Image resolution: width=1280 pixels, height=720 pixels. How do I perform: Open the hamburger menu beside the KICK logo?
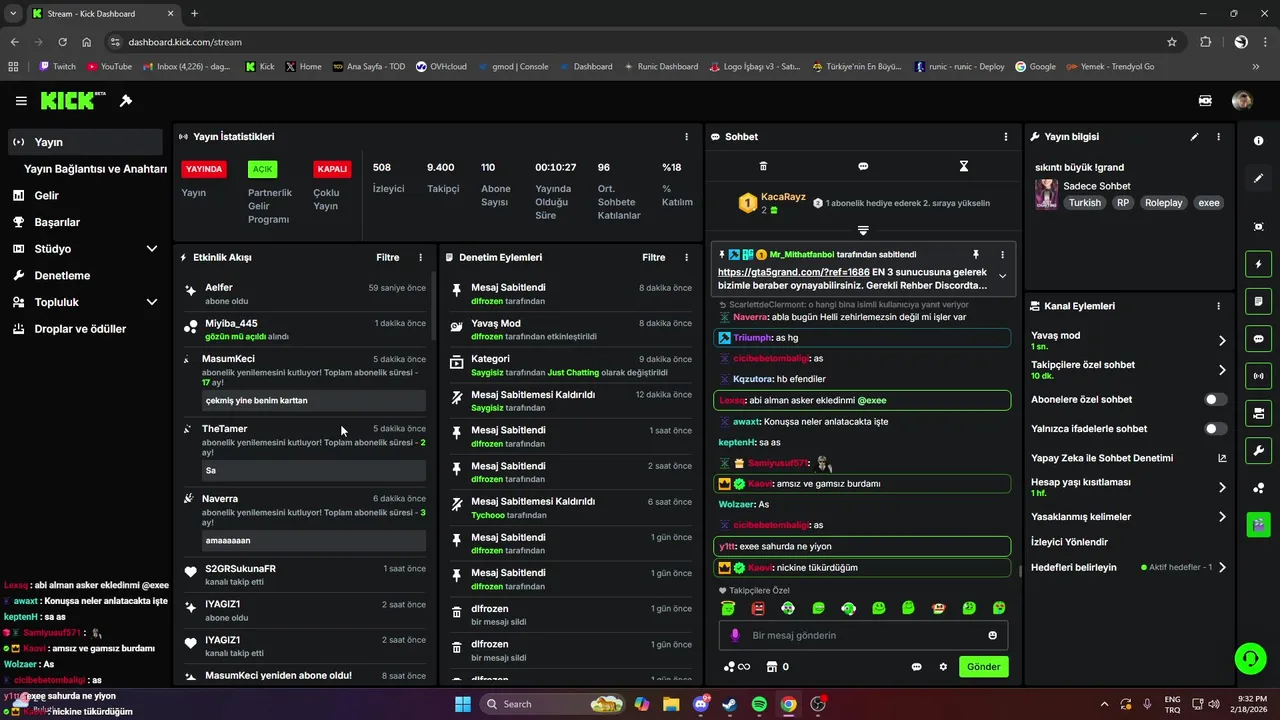(x=21, y=101)
